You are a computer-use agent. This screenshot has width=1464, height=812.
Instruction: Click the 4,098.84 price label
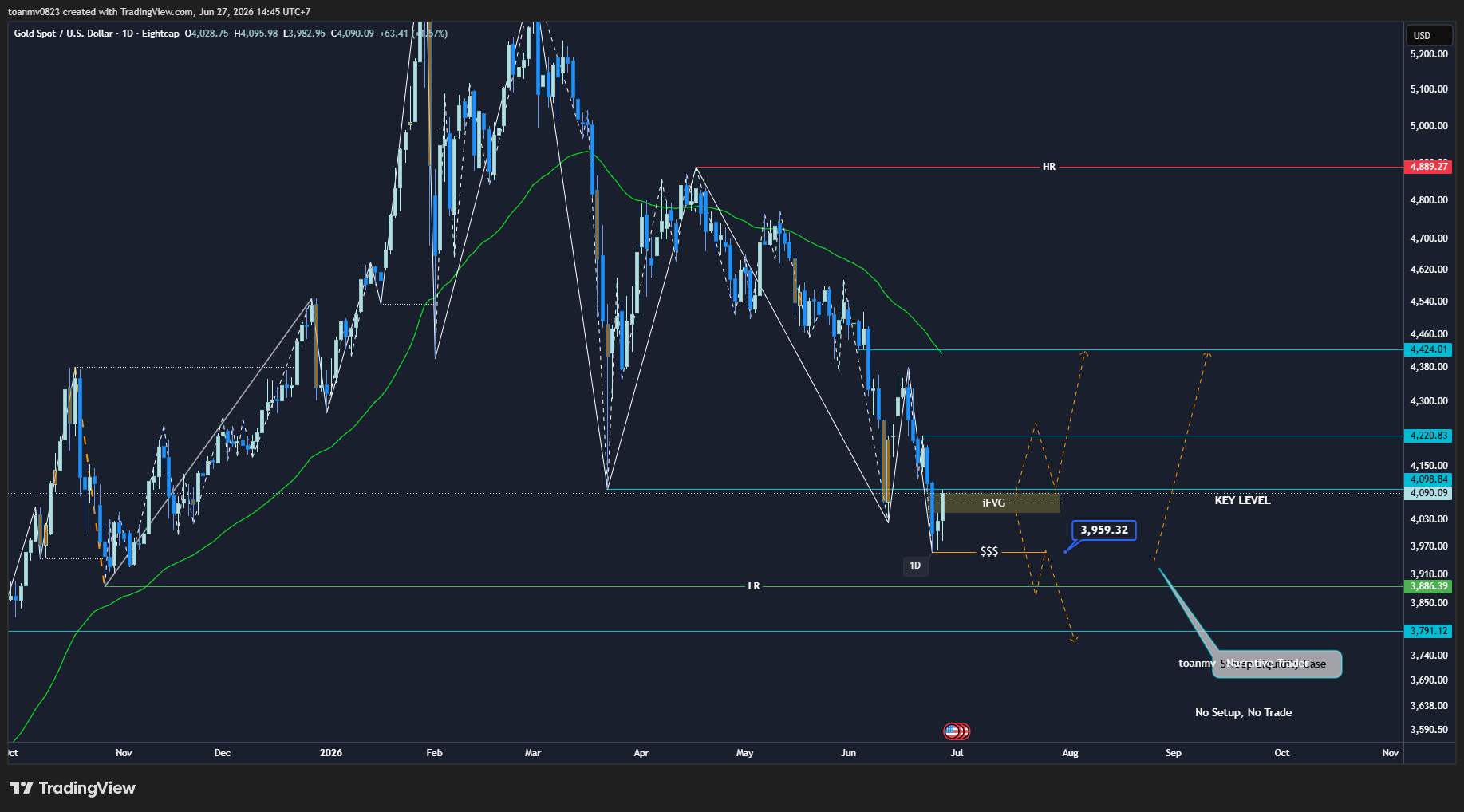pyautogui.click(x=1428, y=479)
